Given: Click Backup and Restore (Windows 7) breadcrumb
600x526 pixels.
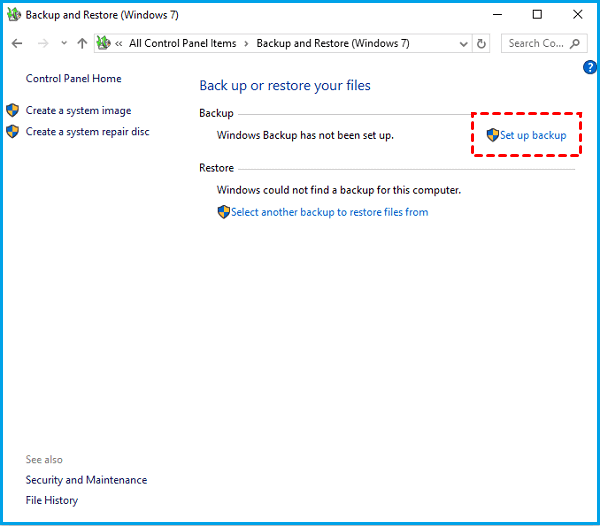Looking at the screenshot, I should (x=333, y=43).
